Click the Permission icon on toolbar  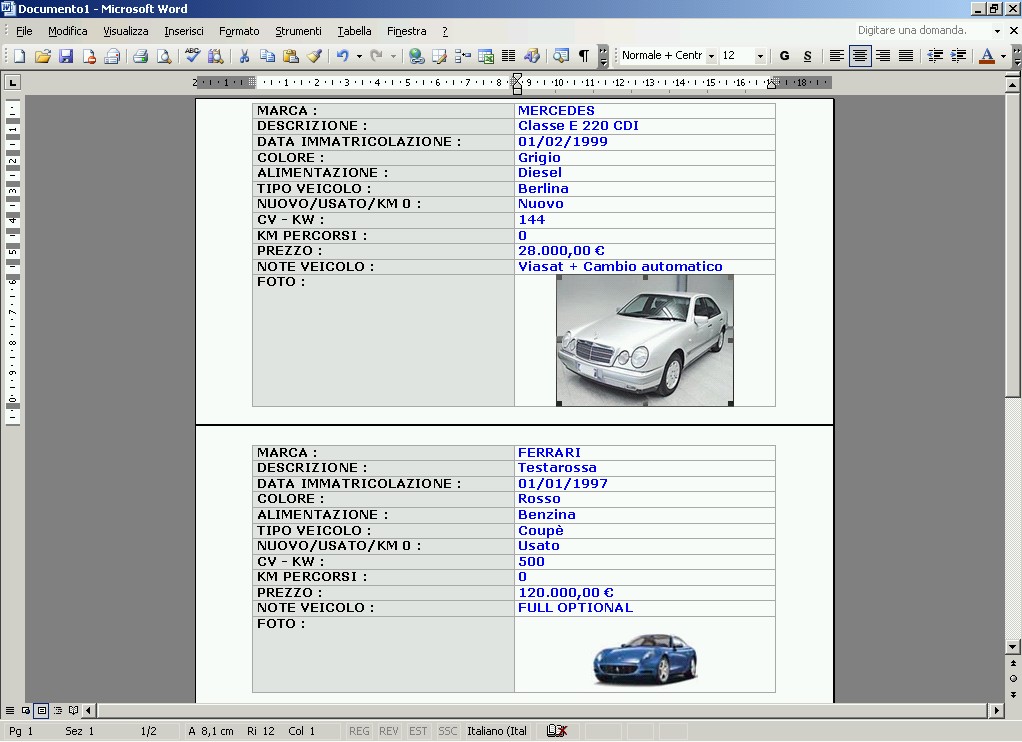click(x=89, y=56)
